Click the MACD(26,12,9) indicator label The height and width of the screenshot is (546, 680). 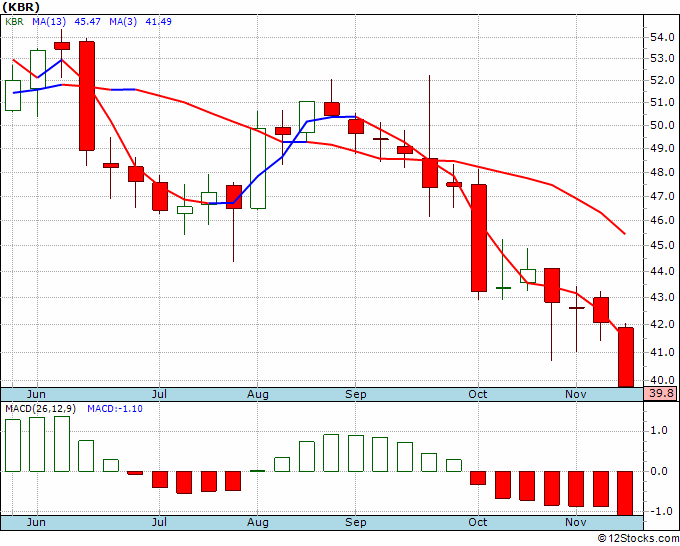tap(41, 409)
